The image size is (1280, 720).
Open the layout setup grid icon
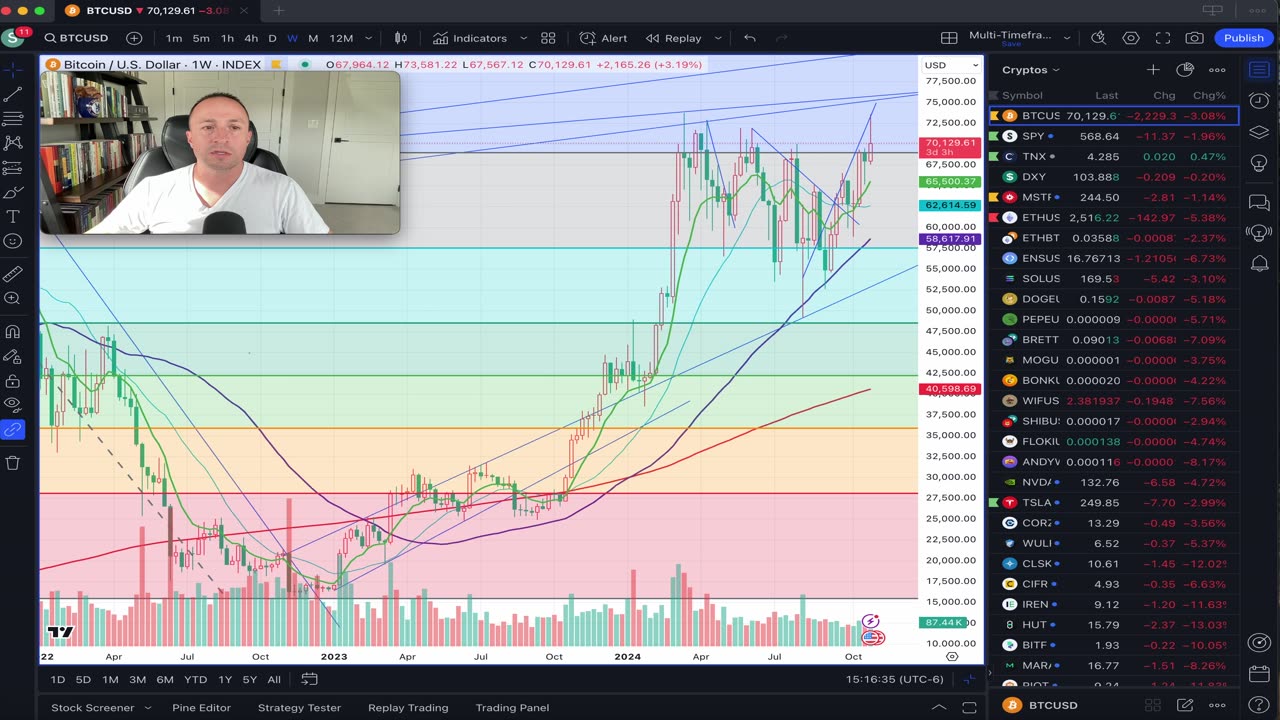click(x=949, y=38)
